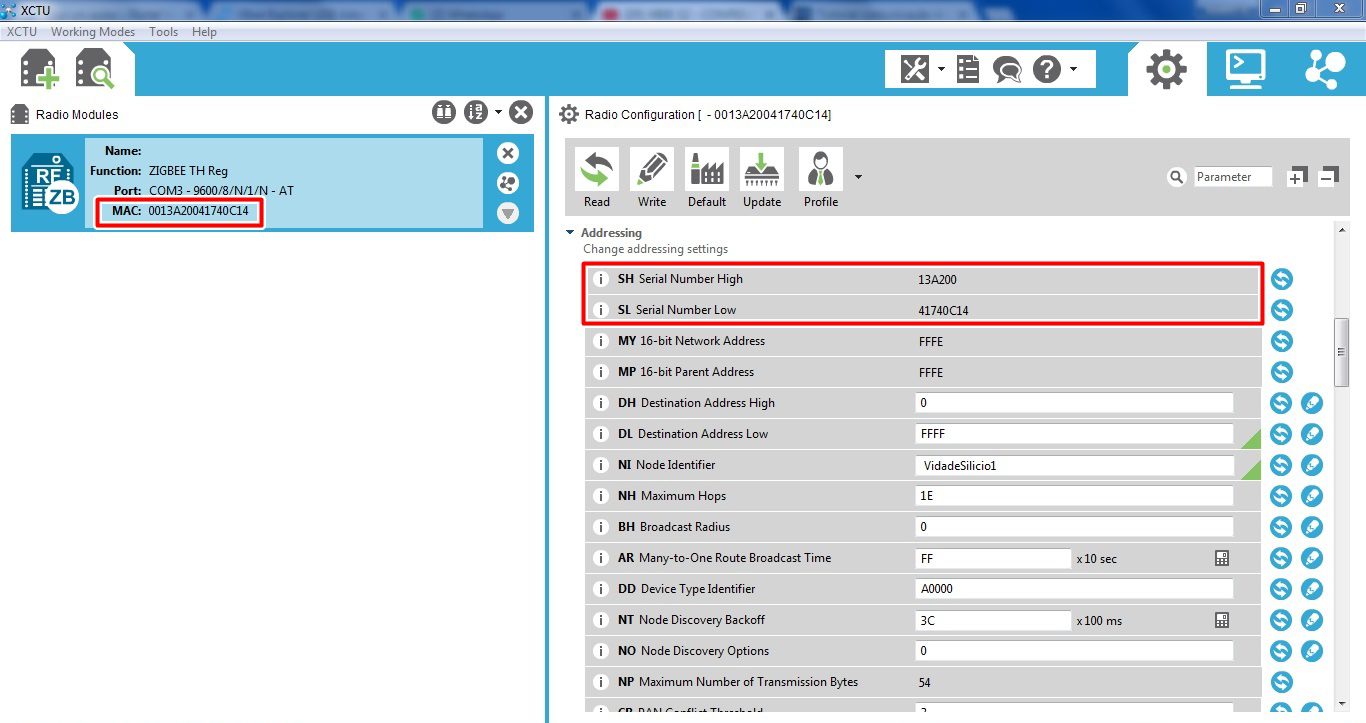Discover radio modules icon
1366x723 pixels.
click(94, 69)
